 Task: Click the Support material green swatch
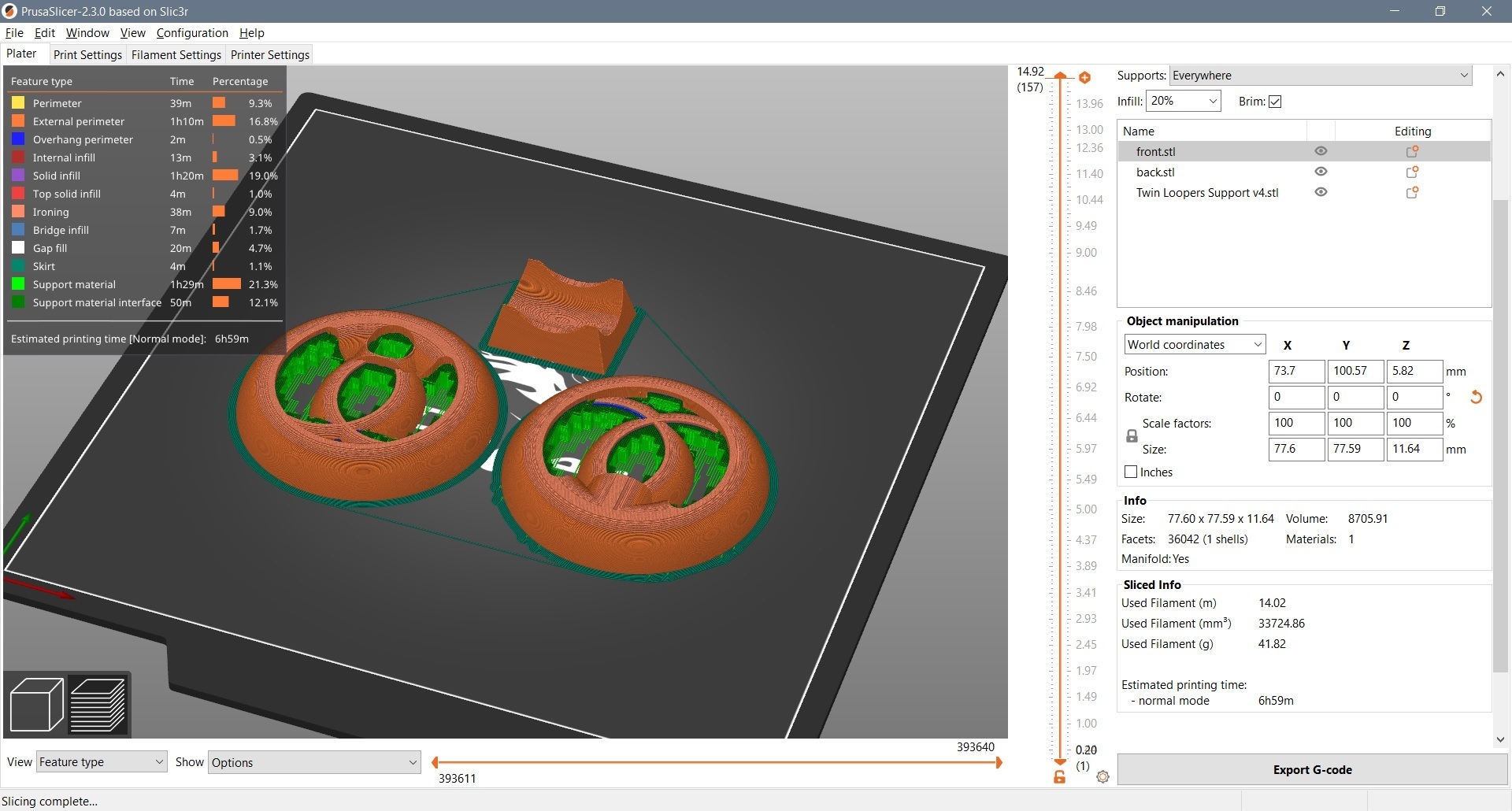click(x=18, y=284)
